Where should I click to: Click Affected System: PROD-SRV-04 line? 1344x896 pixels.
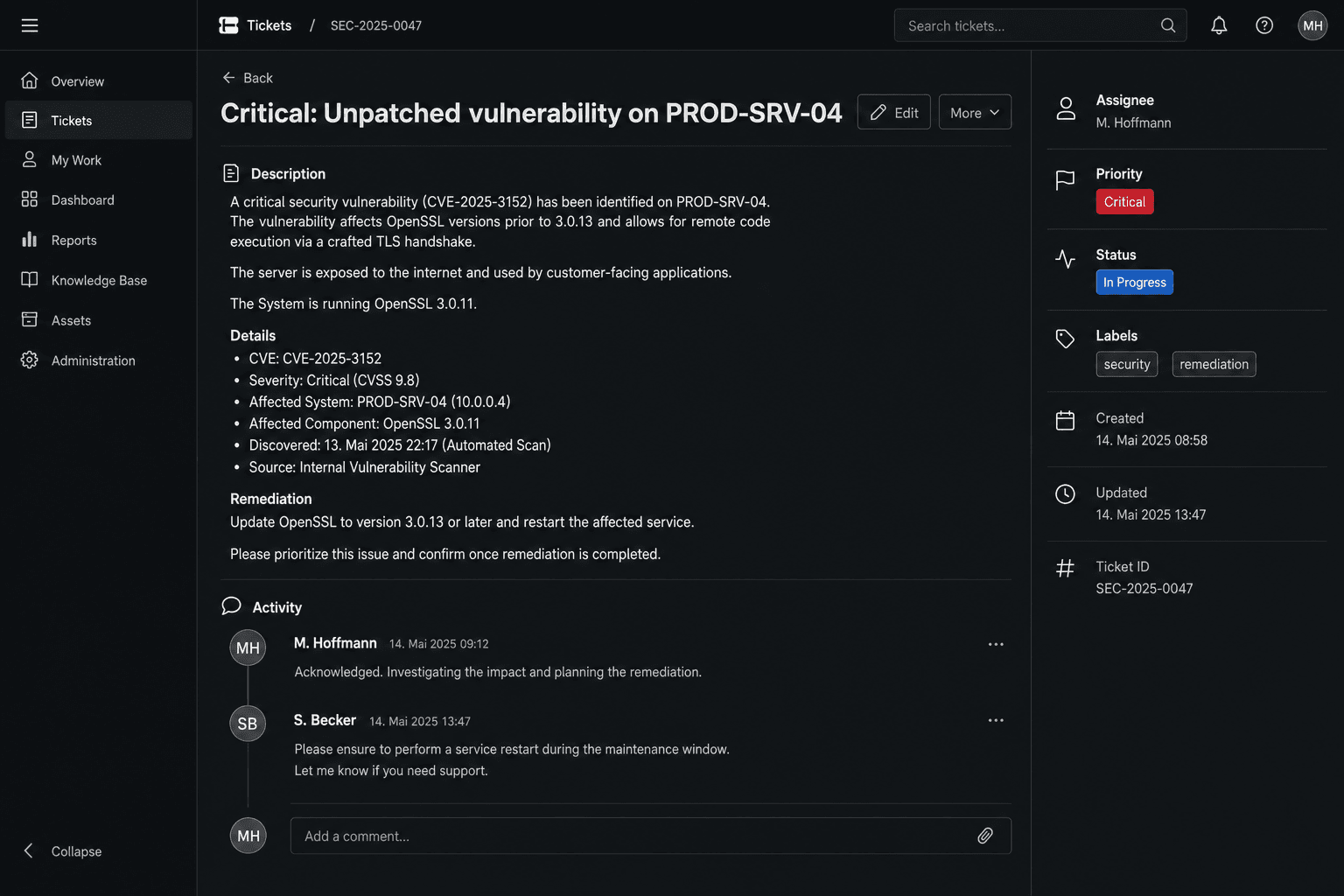coord(380,402)
